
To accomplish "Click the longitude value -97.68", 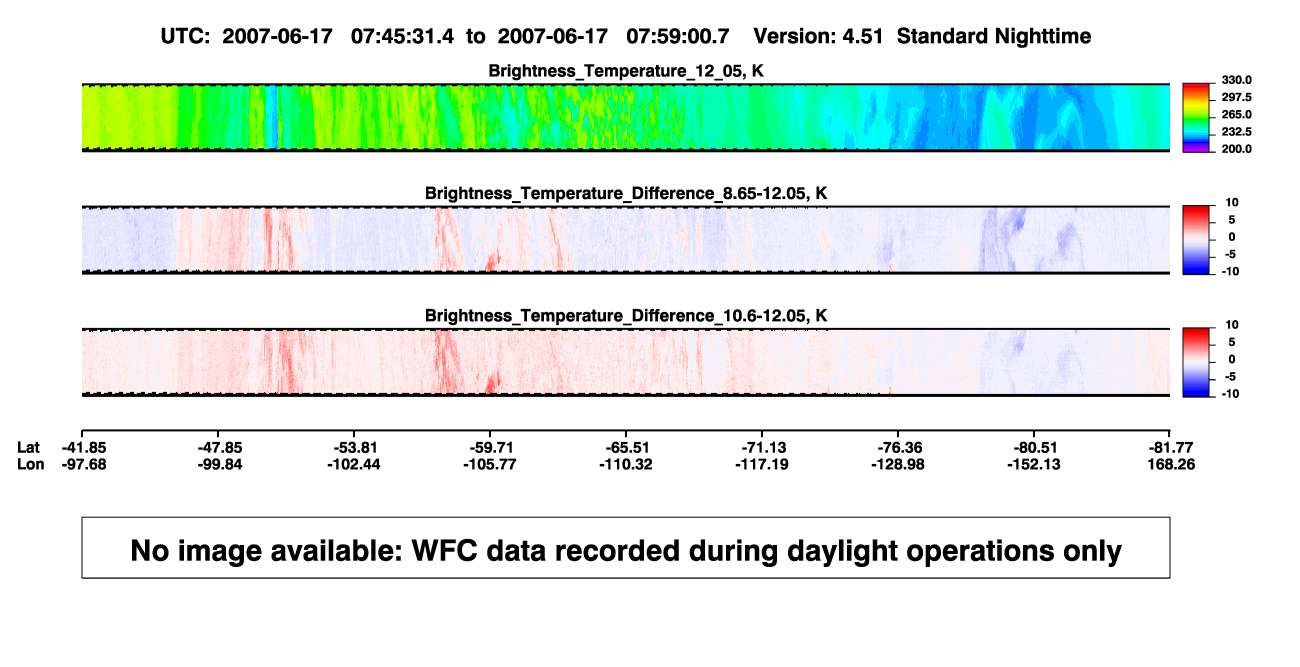I will [86, 464].
